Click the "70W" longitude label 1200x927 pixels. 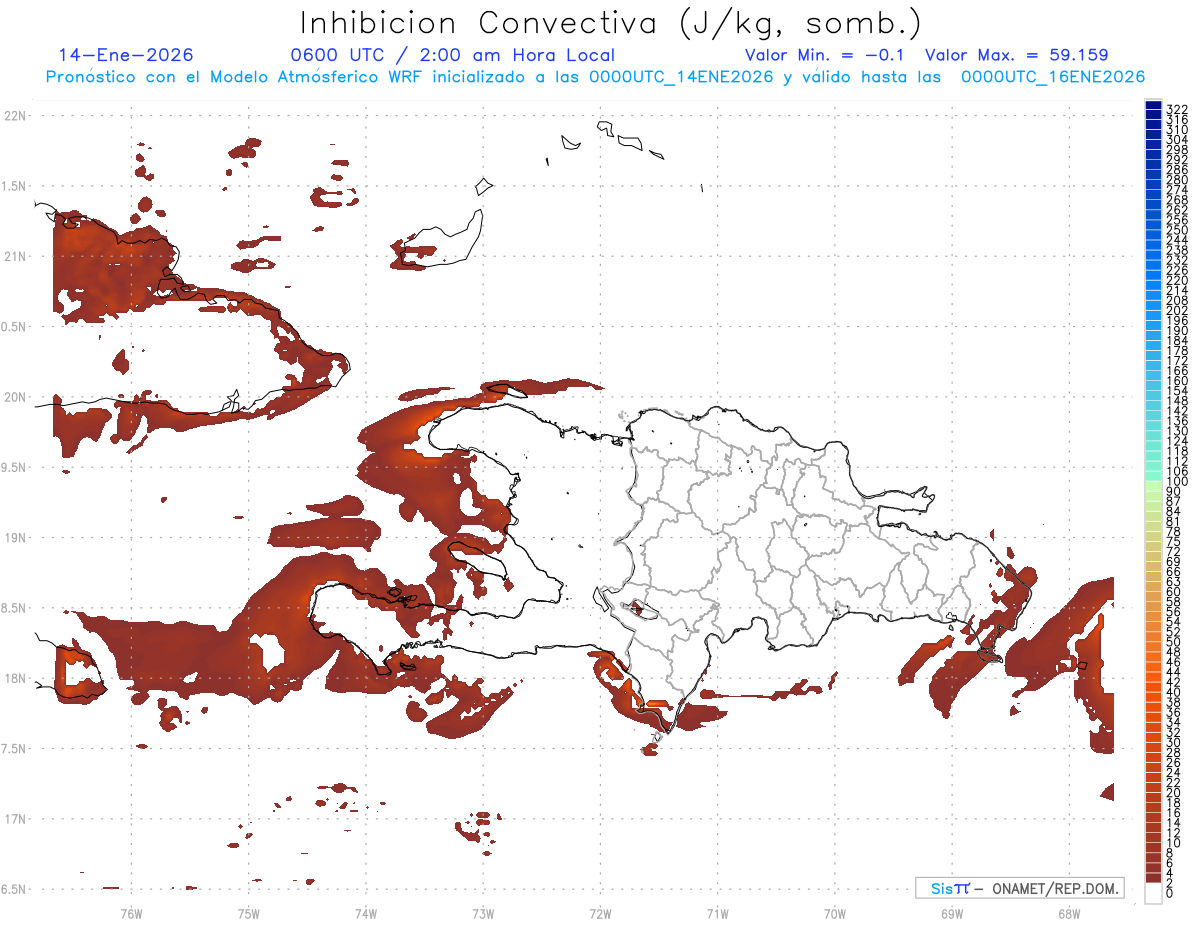pyautogui.click(x=835, y=913)
